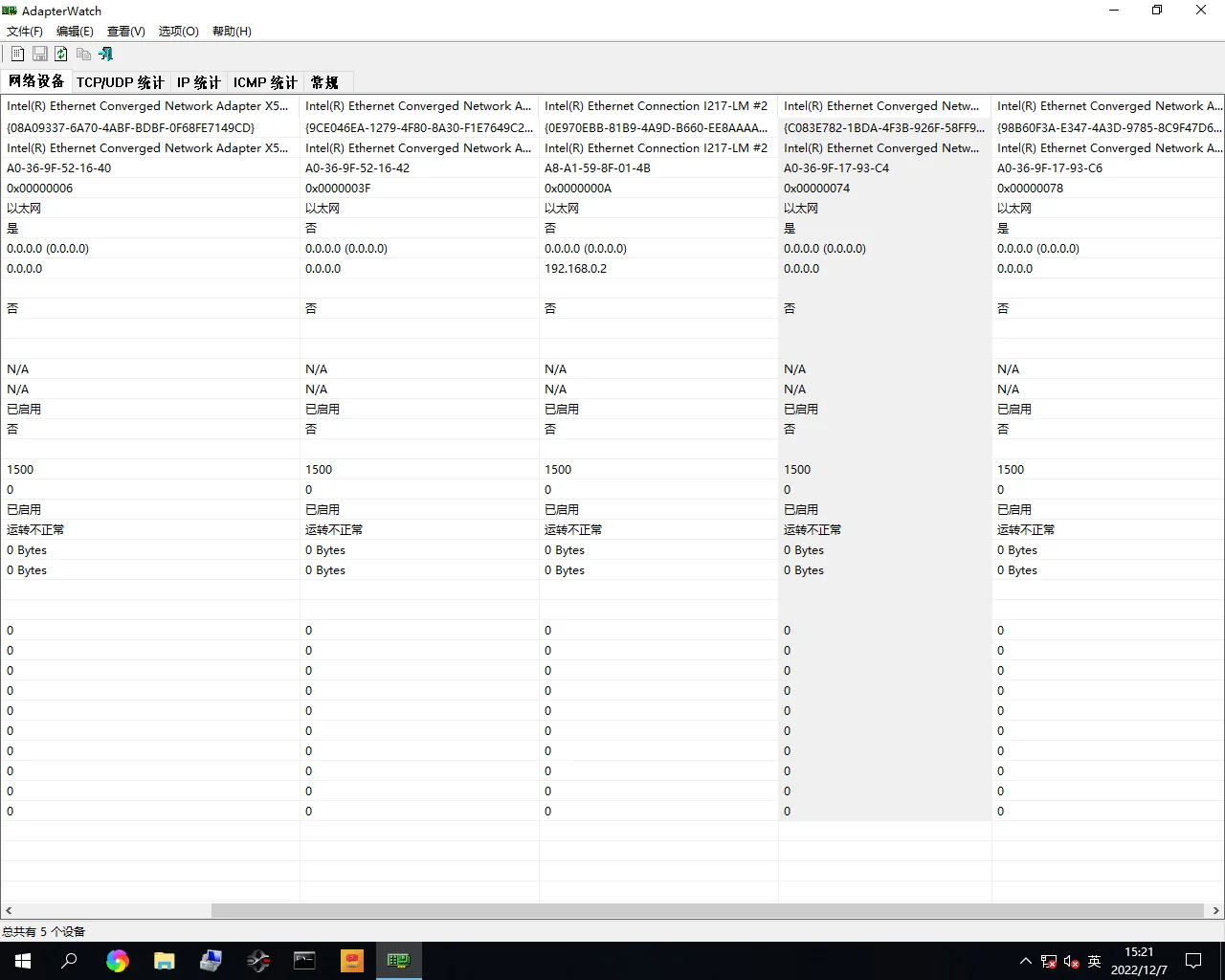Select MAC address A0-36-9F-17-93-C6

[1050, 168]
